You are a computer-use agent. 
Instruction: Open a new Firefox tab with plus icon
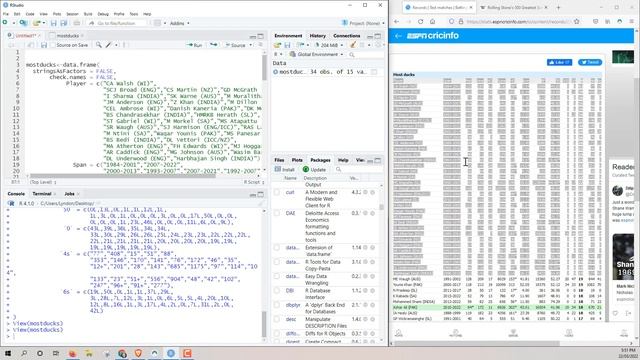(558, 7)
